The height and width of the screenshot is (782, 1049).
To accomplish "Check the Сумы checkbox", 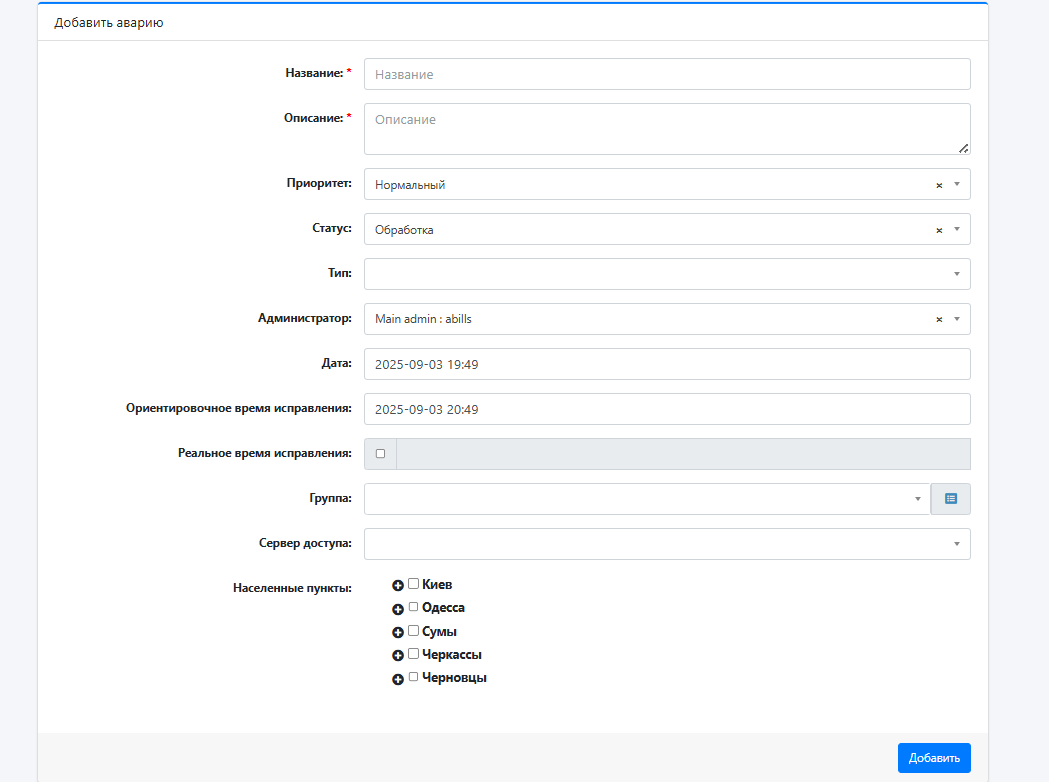I will pyautogui.click(x=413, y=630).
